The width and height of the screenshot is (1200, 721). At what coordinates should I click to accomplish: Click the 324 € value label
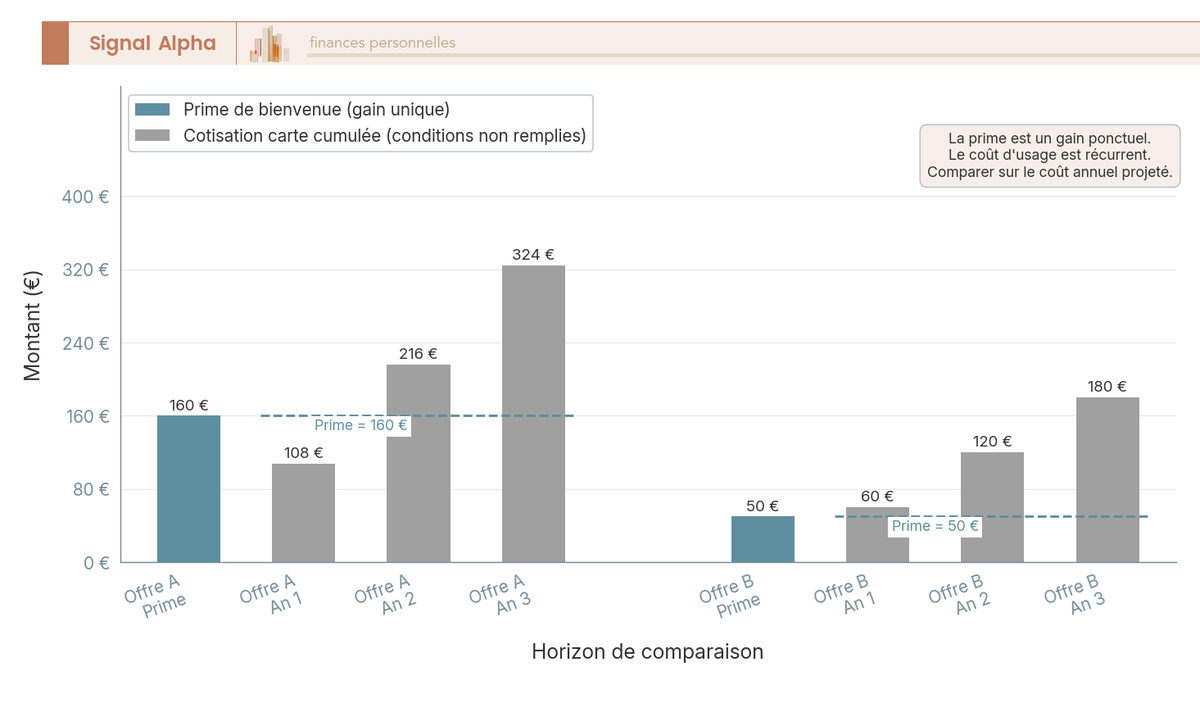[533, 255]
